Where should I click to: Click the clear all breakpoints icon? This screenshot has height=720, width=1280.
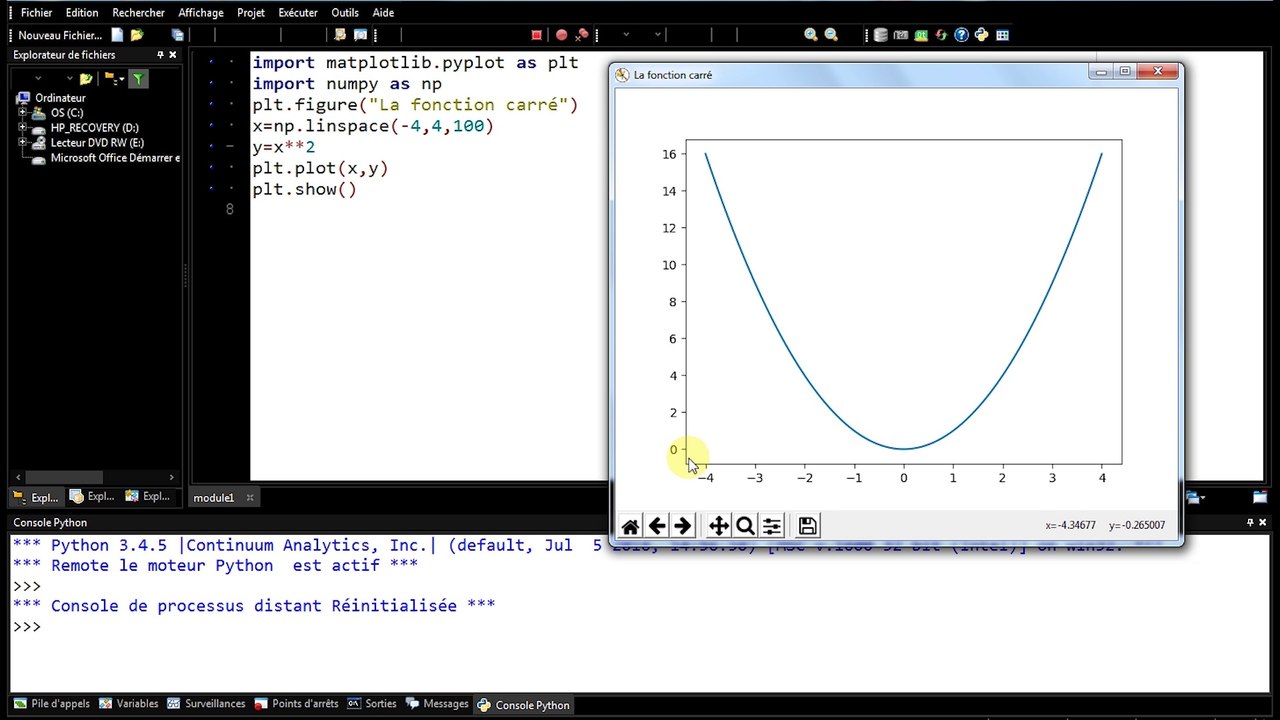click(x=582, y=35)
